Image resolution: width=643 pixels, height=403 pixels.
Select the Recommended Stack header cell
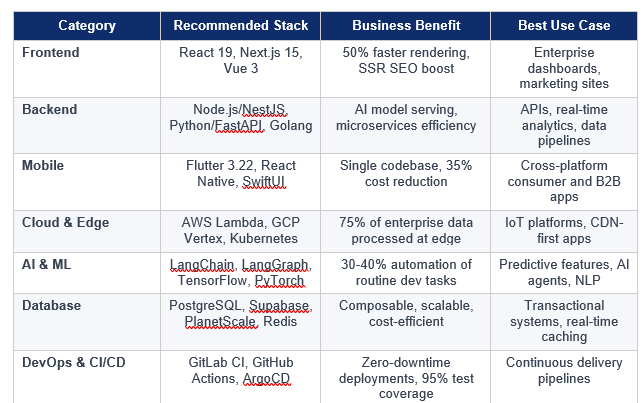click(240, 25)
